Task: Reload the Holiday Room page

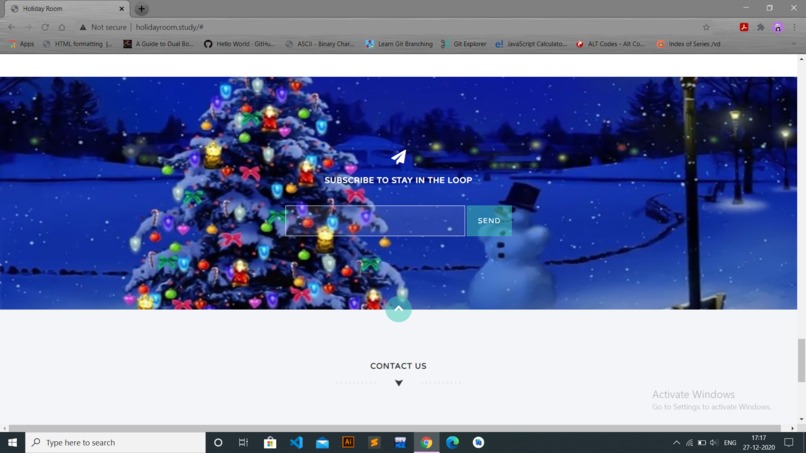Action: 45,27
